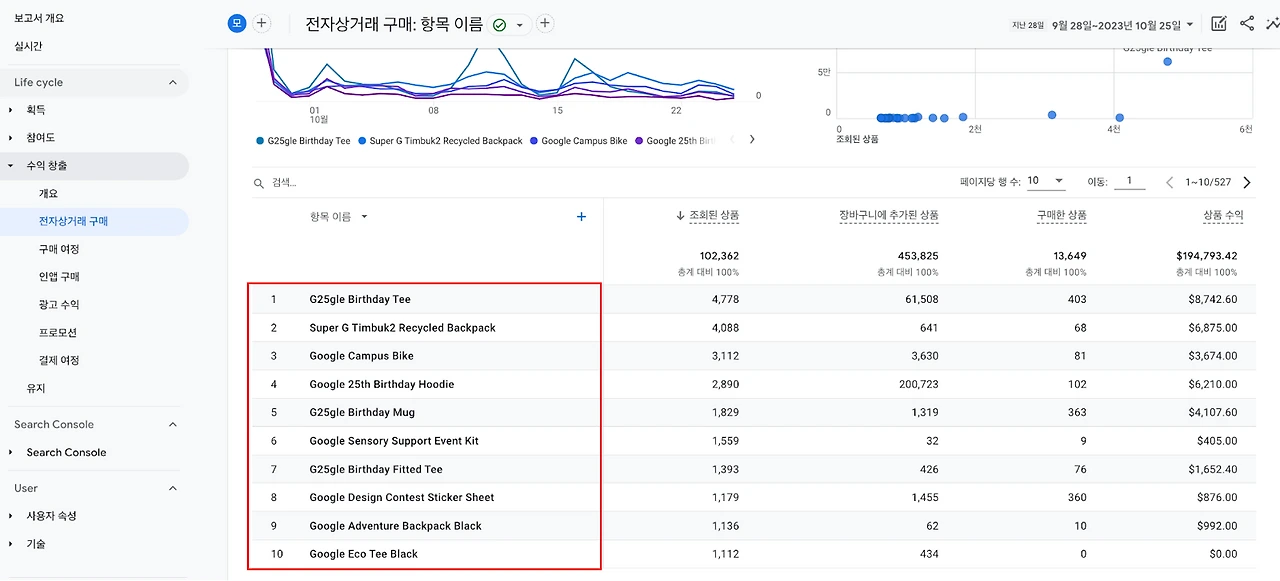The width and height of the screenshot is (1280, 581).
Task: Open the dropdown arrow next to the green check
Action: point(520,25)
